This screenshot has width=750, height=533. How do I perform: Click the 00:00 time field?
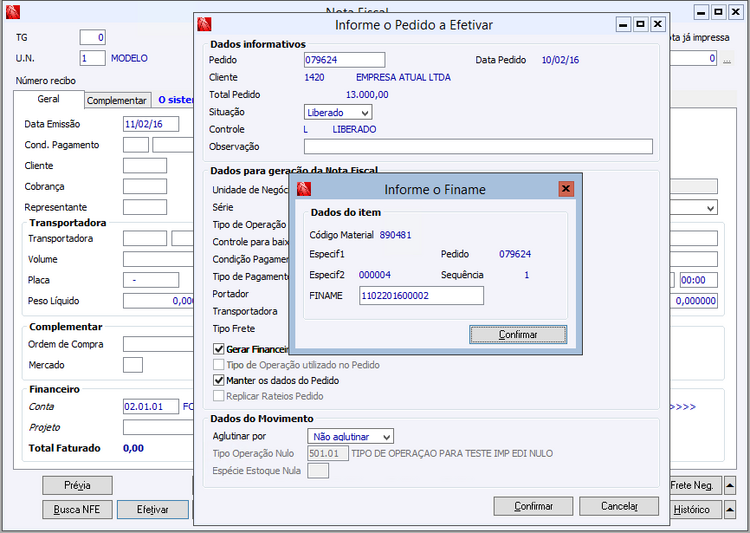(x=699, y=280)
